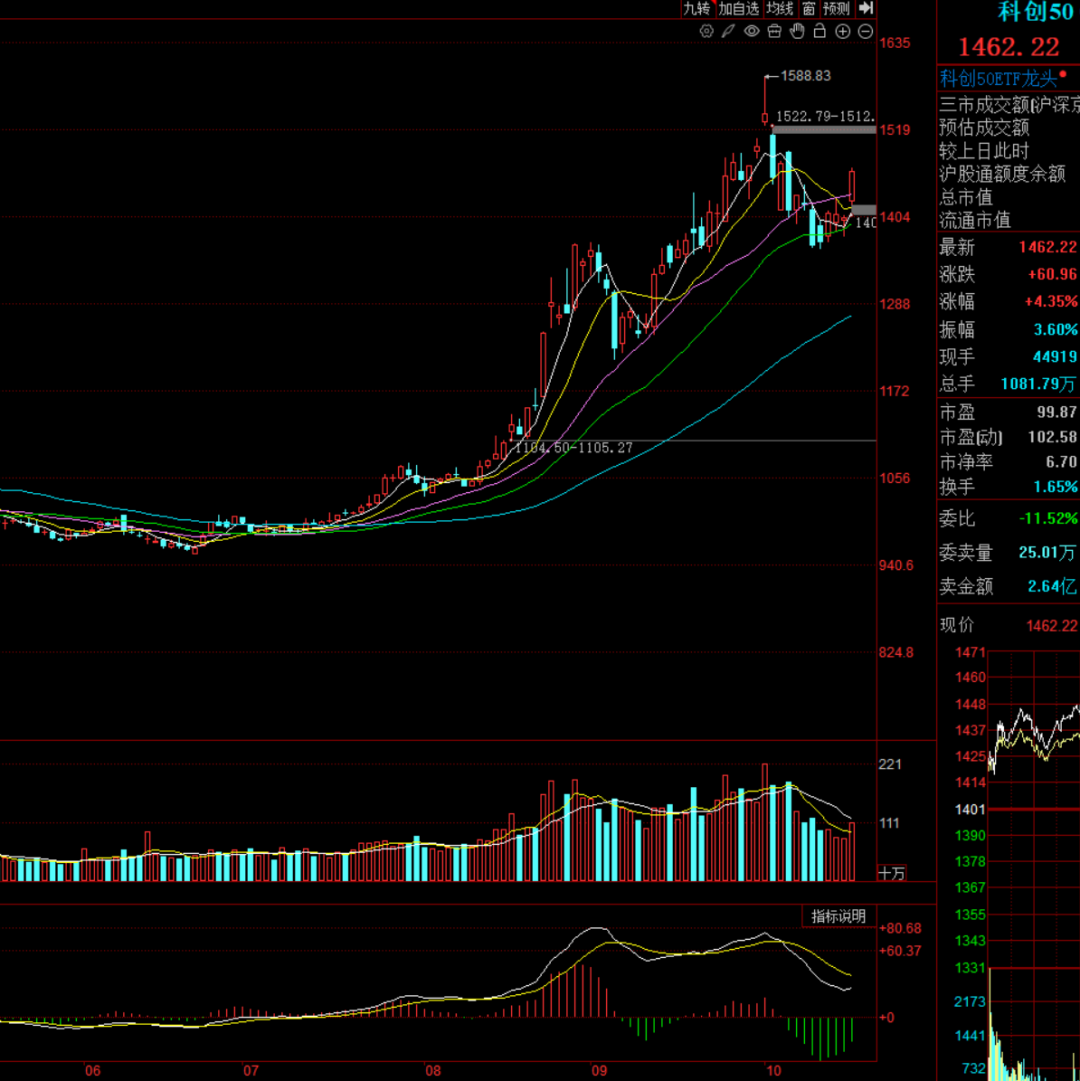Select the pen drawing tool
This screenshot has width=1080, height=1081.
(728, 31)
